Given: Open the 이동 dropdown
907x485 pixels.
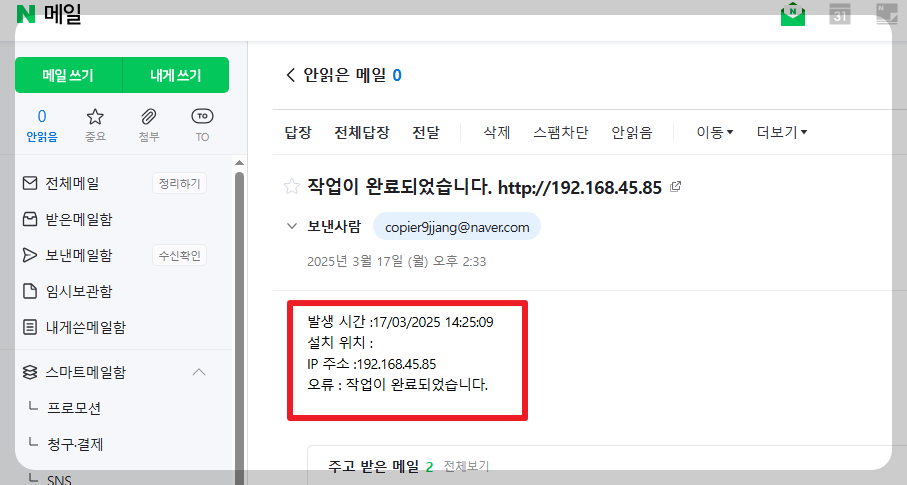Looking at the screenshot, I should [x=714, y=133].
